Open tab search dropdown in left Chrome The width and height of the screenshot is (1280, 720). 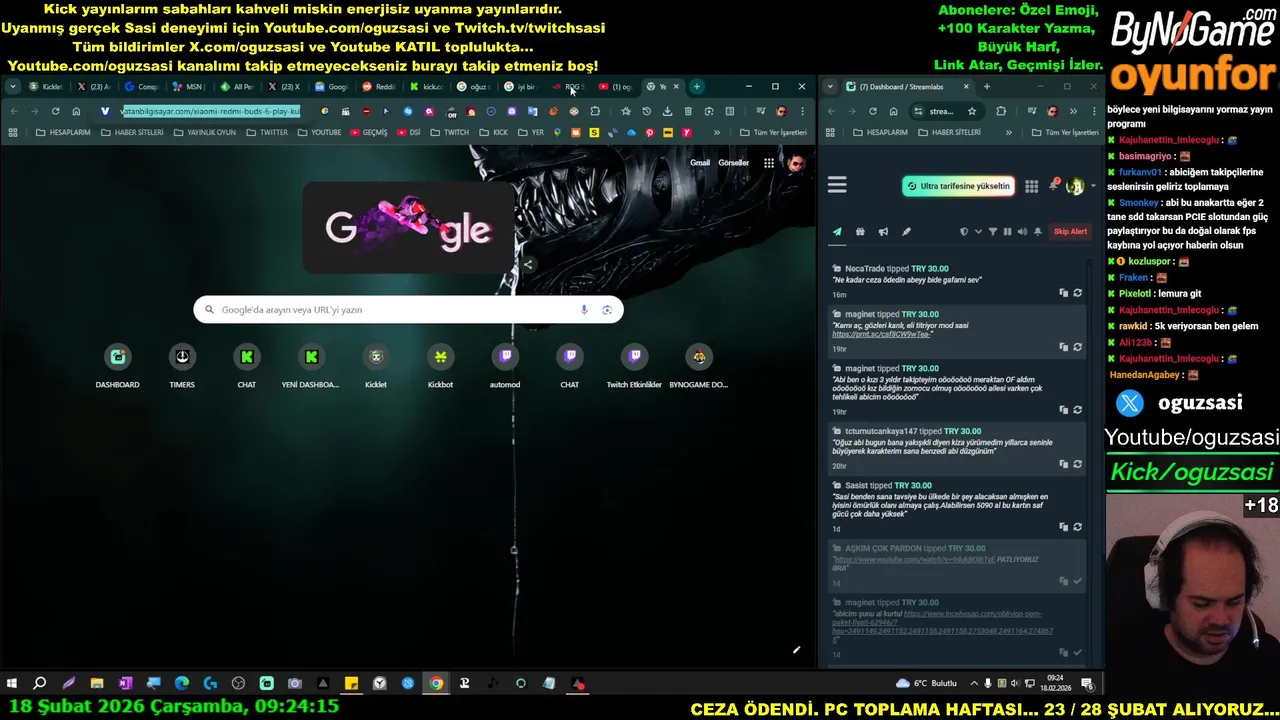pyautogui.click(x=12, y=87)
